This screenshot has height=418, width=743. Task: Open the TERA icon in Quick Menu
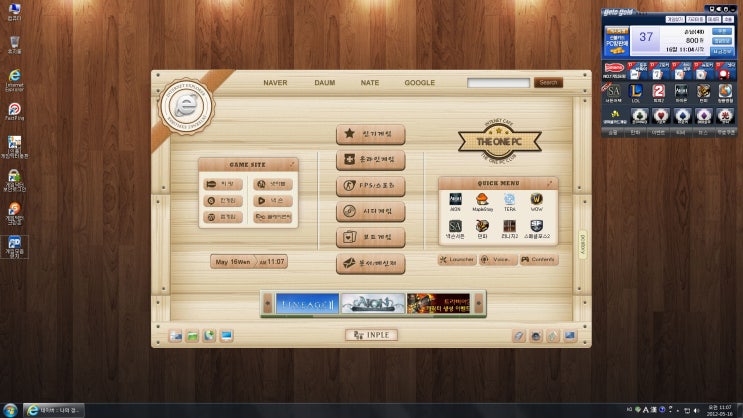509,199
